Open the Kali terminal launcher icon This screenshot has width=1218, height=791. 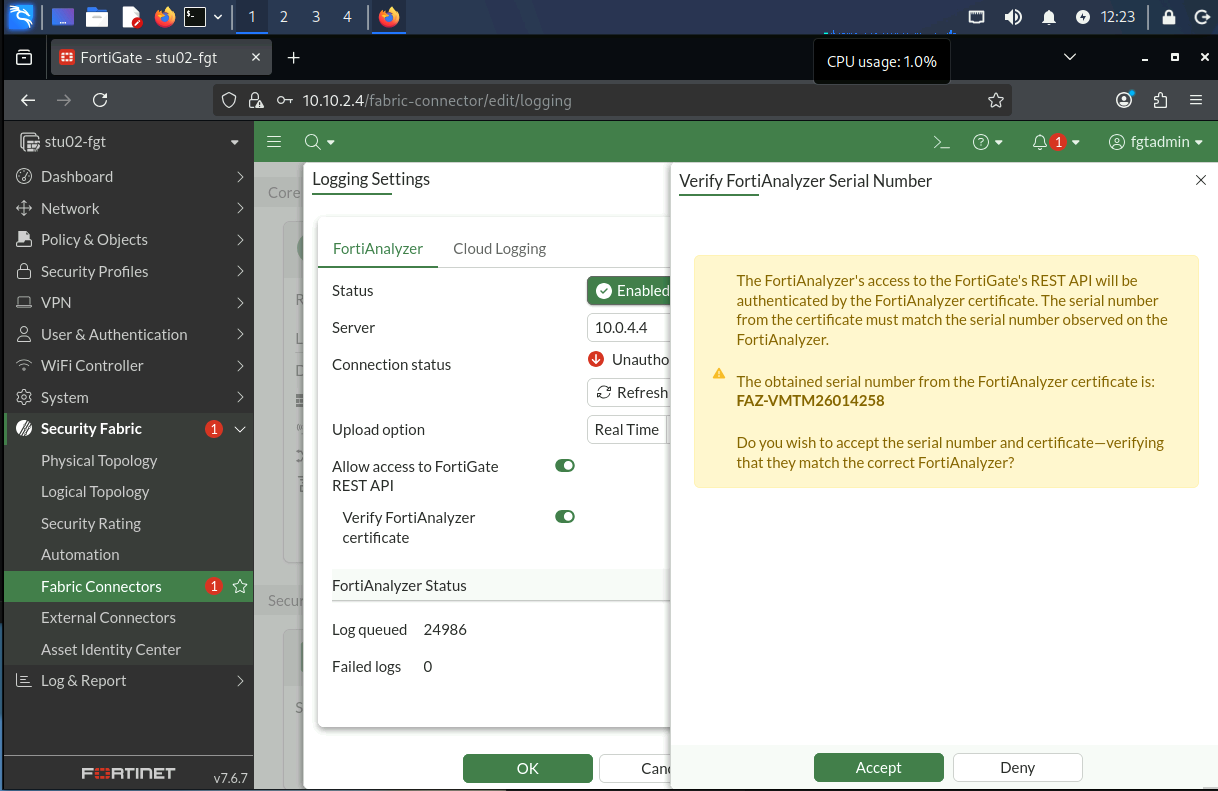(x=196, y=16)
